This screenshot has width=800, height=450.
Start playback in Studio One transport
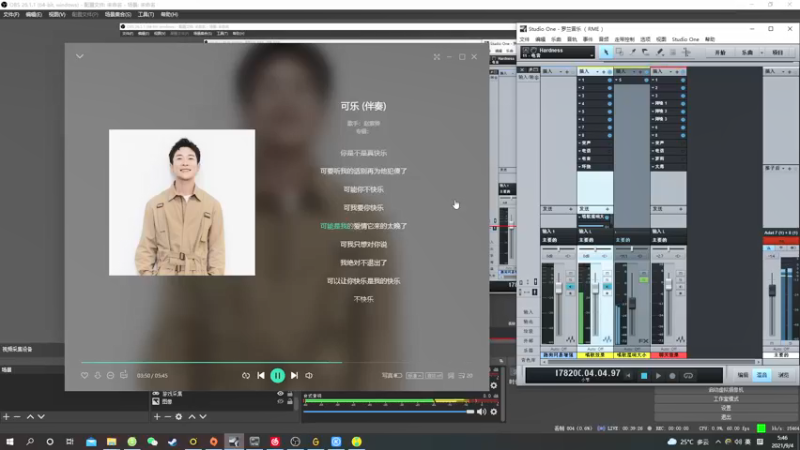[658, 376]
